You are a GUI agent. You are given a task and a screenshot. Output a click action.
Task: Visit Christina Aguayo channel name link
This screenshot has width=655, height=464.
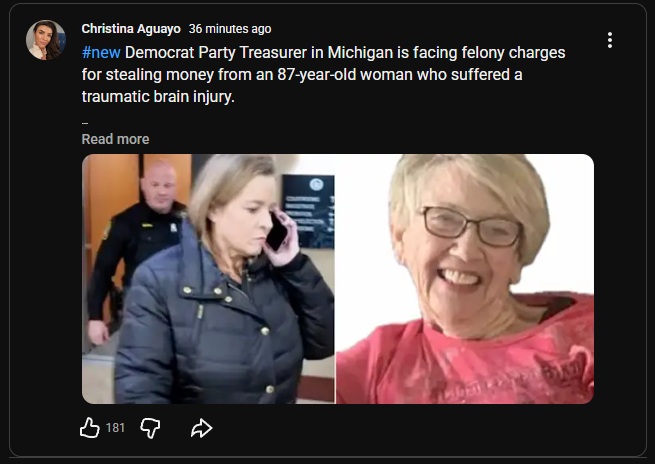131,29
